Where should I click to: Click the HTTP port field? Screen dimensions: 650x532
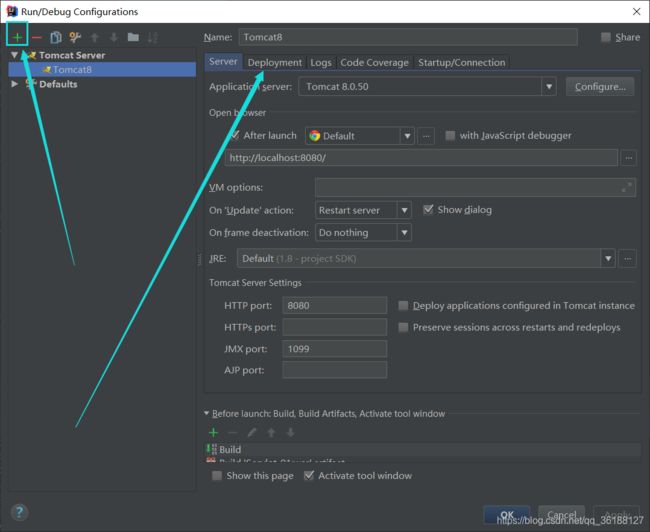click(335, 306)
